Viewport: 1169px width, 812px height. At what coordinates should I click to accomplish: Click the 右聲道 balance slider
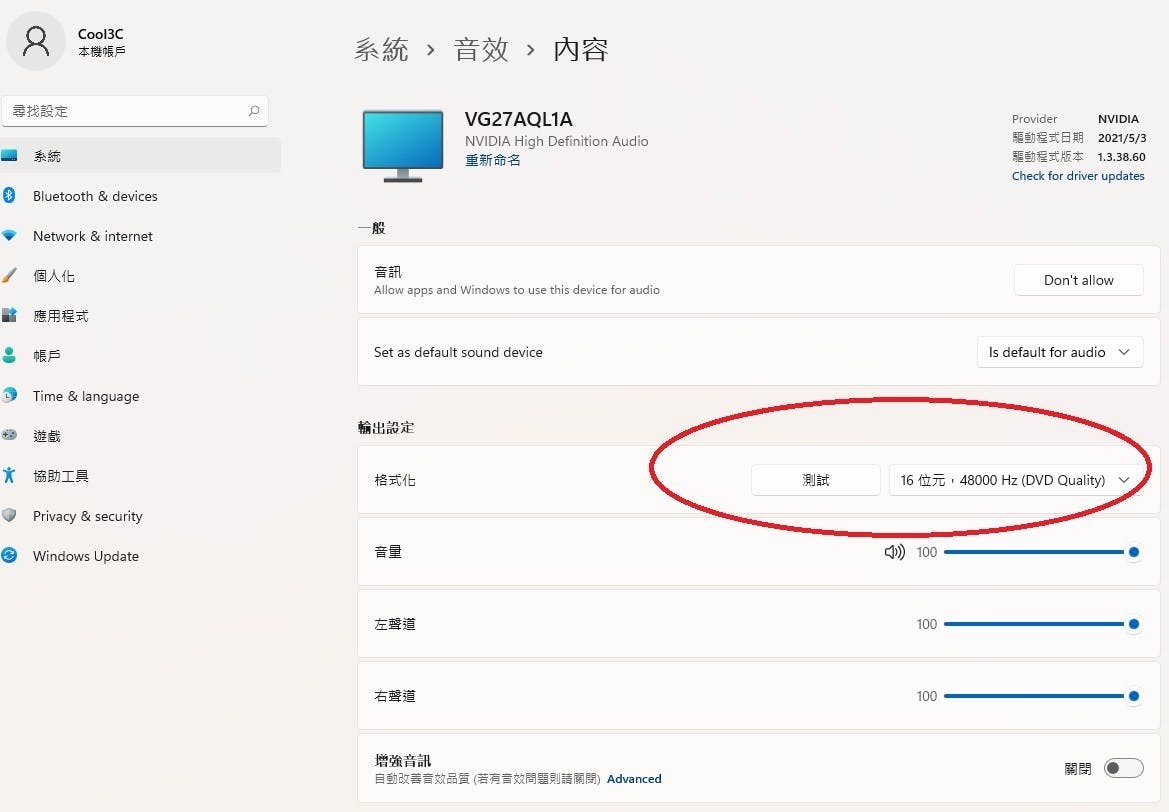coord(1042,696)
